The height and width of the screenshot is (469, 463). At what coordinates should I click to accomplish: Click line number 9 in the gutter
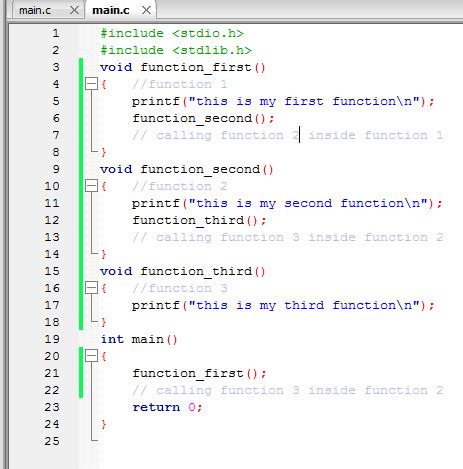[56, 169]
